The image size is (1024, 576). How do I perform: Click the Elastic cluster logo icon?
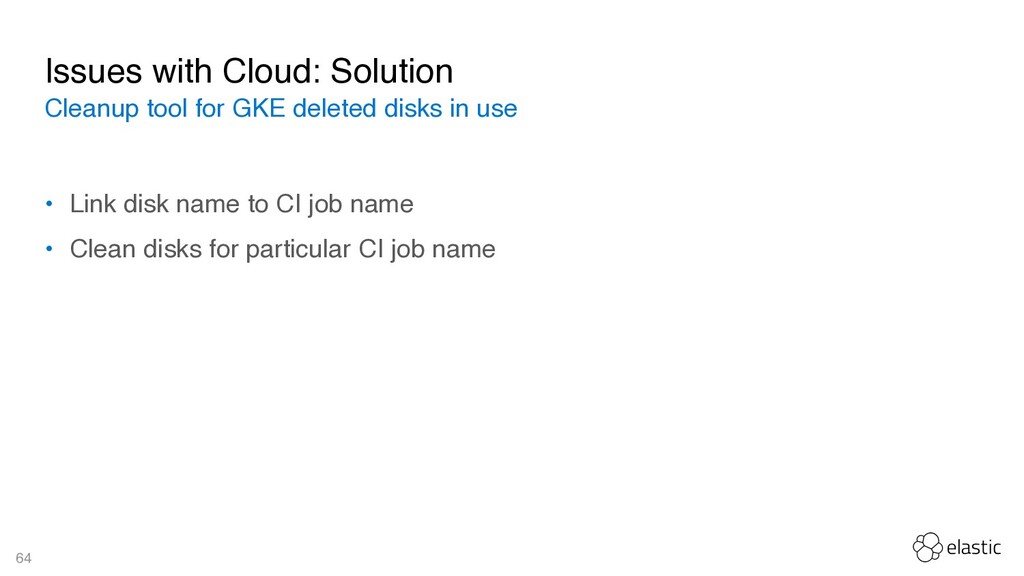(x=927, y=547)
